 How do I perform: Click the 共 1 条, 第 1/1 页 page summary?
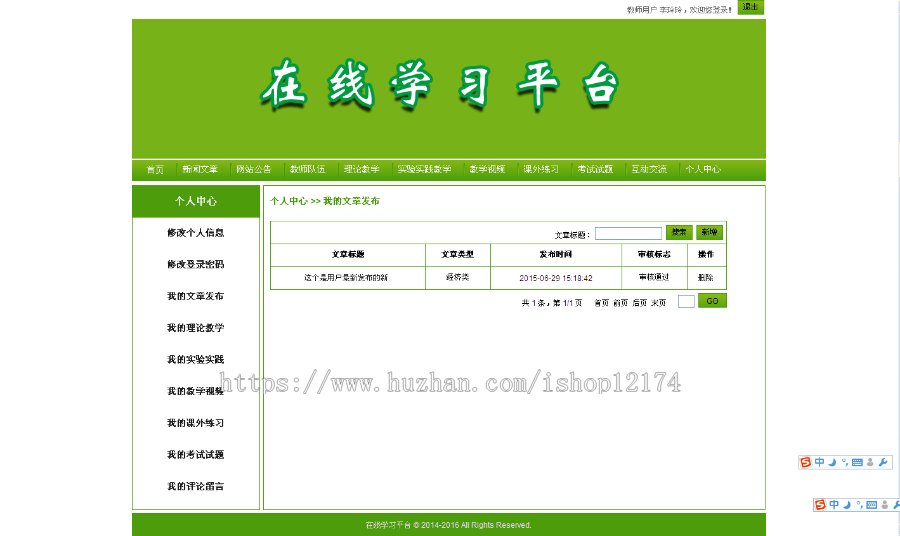pos(552,303)
